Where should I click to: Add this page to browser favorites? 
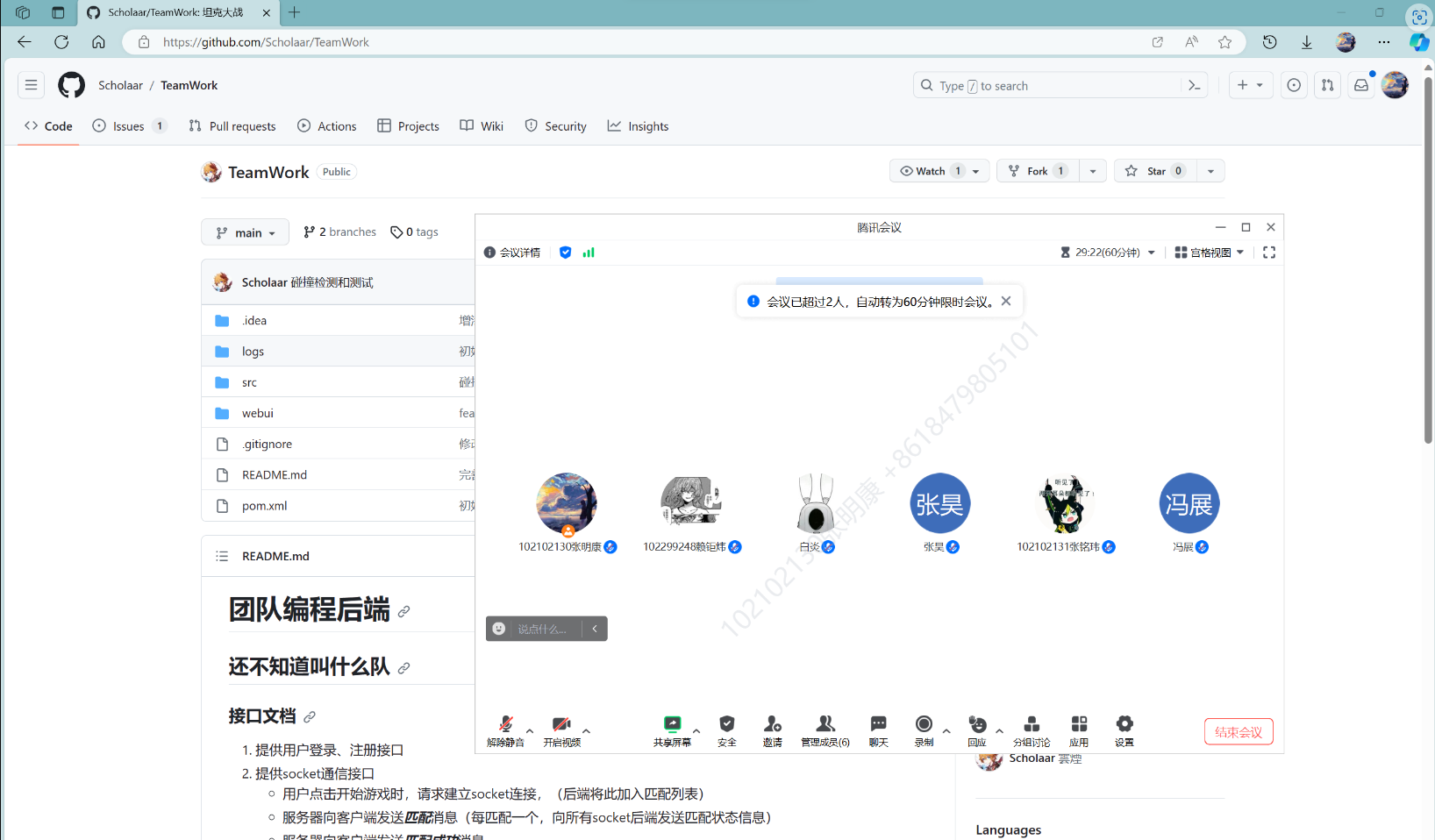1225,42
